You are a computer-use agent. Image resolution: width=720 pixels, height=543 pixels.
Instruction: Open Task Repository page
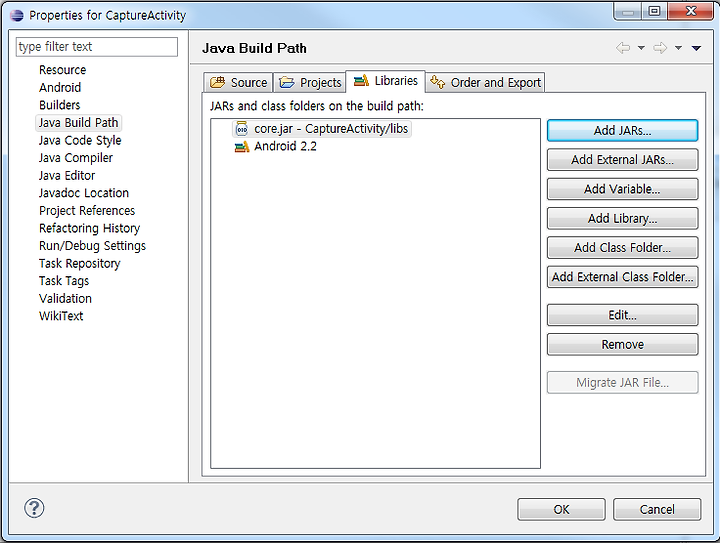tap(79, 263)
